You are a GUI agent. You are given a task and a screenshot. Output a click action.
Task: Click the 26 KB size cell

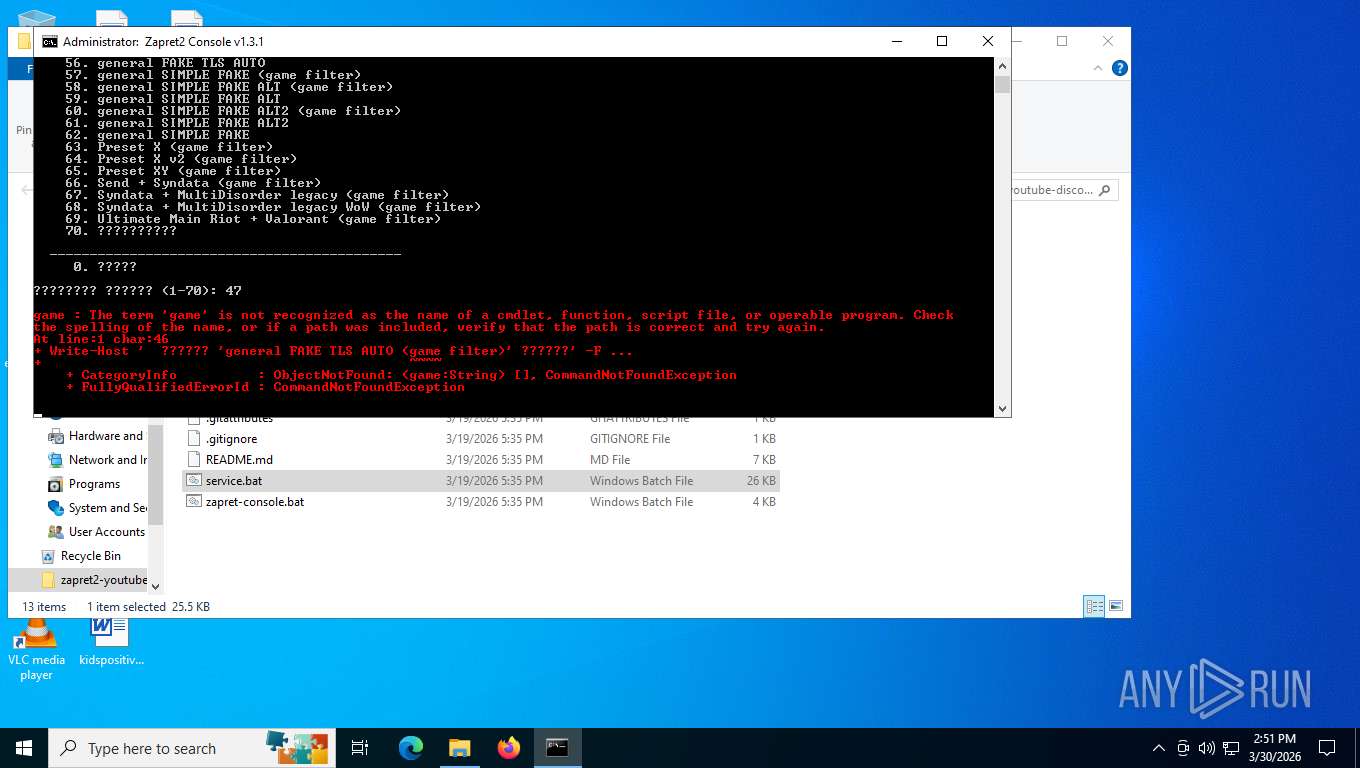coord(761,481)
